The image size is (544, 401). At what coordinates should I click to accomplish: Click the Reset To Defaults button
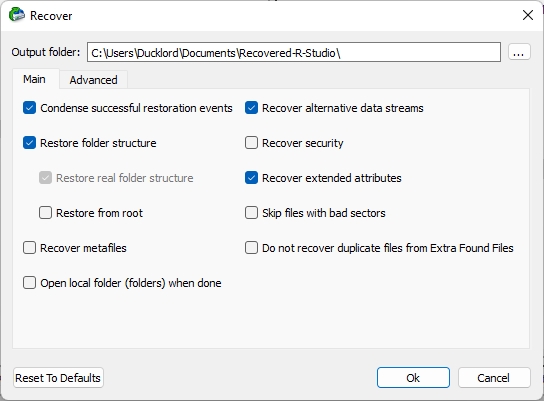click(x=58, y=378)
